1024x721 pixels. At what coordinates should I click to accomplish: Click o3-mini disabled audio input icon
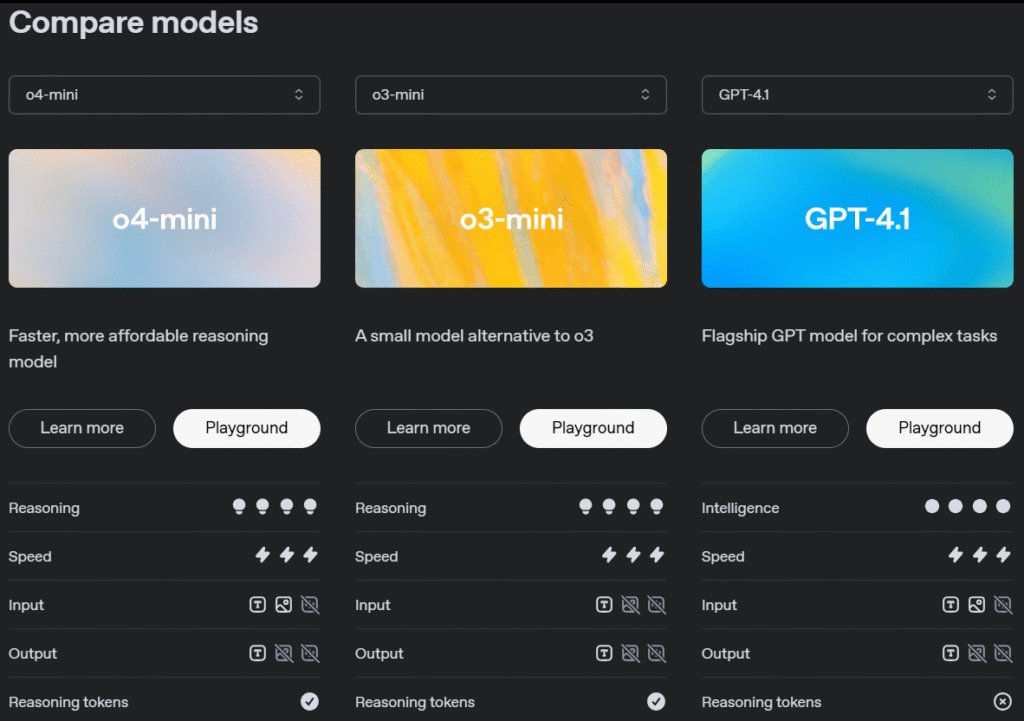[x=656, y=605]
